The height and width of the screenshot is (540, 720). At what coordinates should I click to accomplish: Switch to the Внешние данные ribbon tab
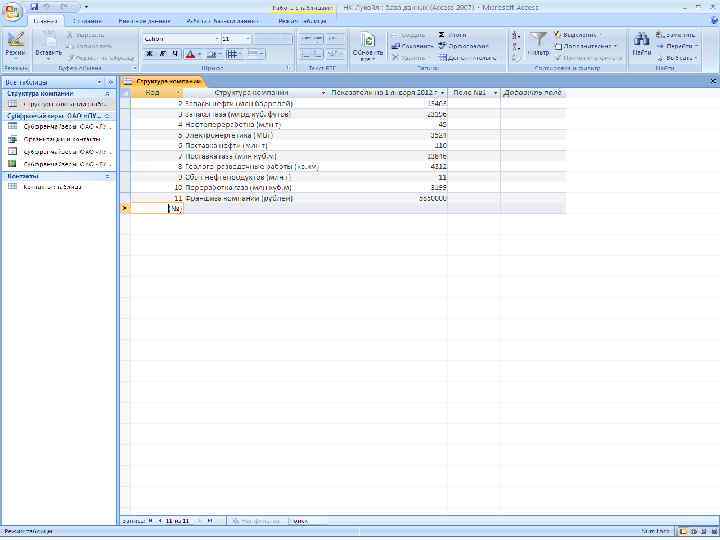pyautogui.click(x=144, y=21)
